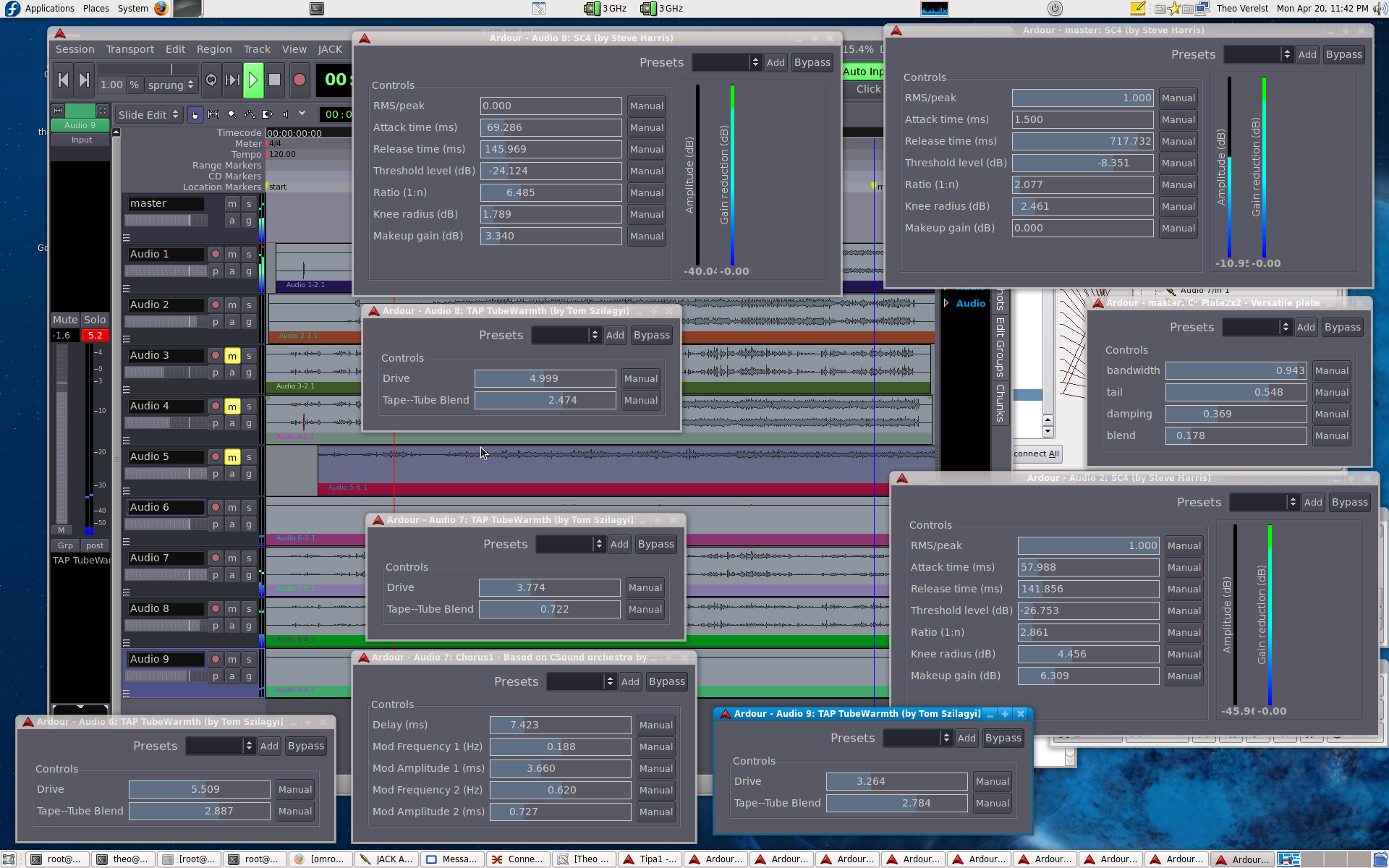Adjust Threshold level in master SC4

(1083, 163)
